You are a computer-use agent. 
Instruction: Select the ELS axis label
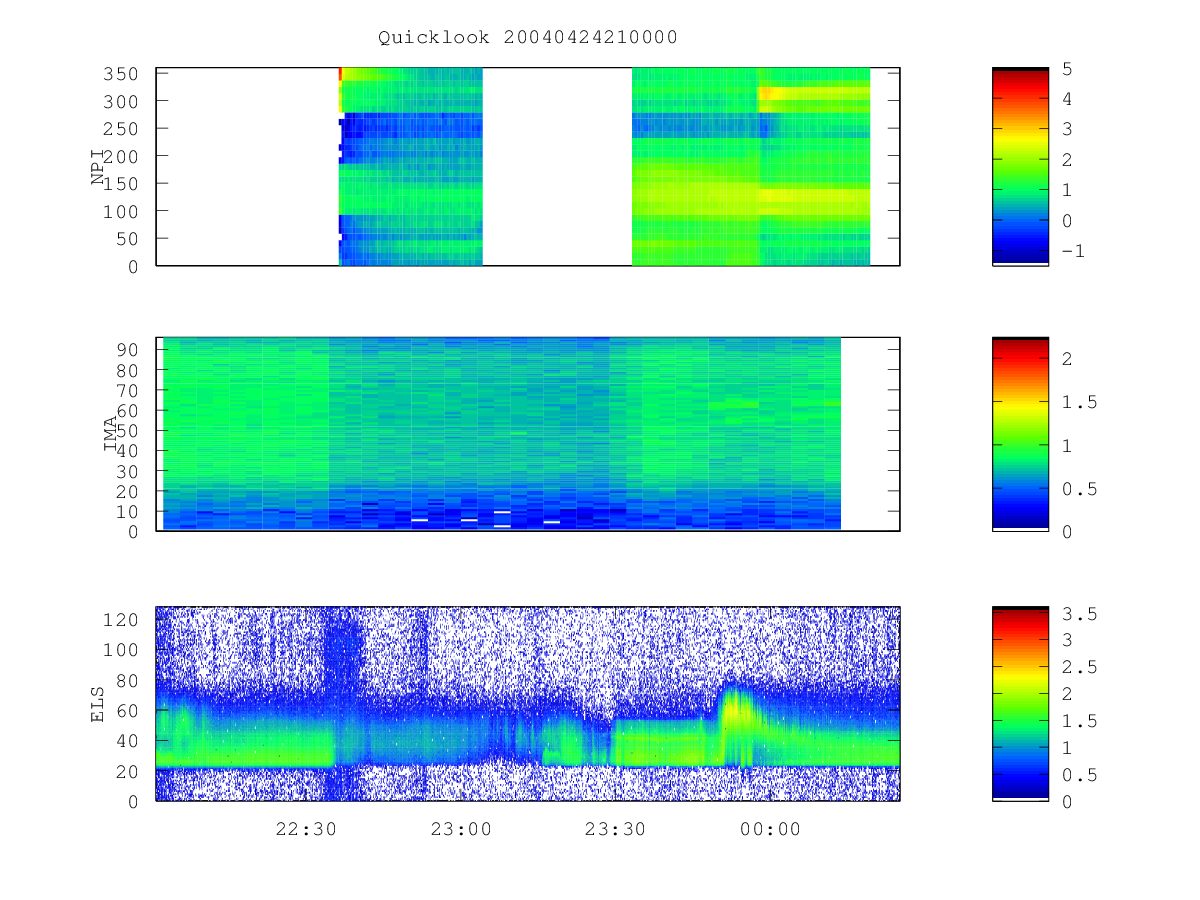click(98, 704)
